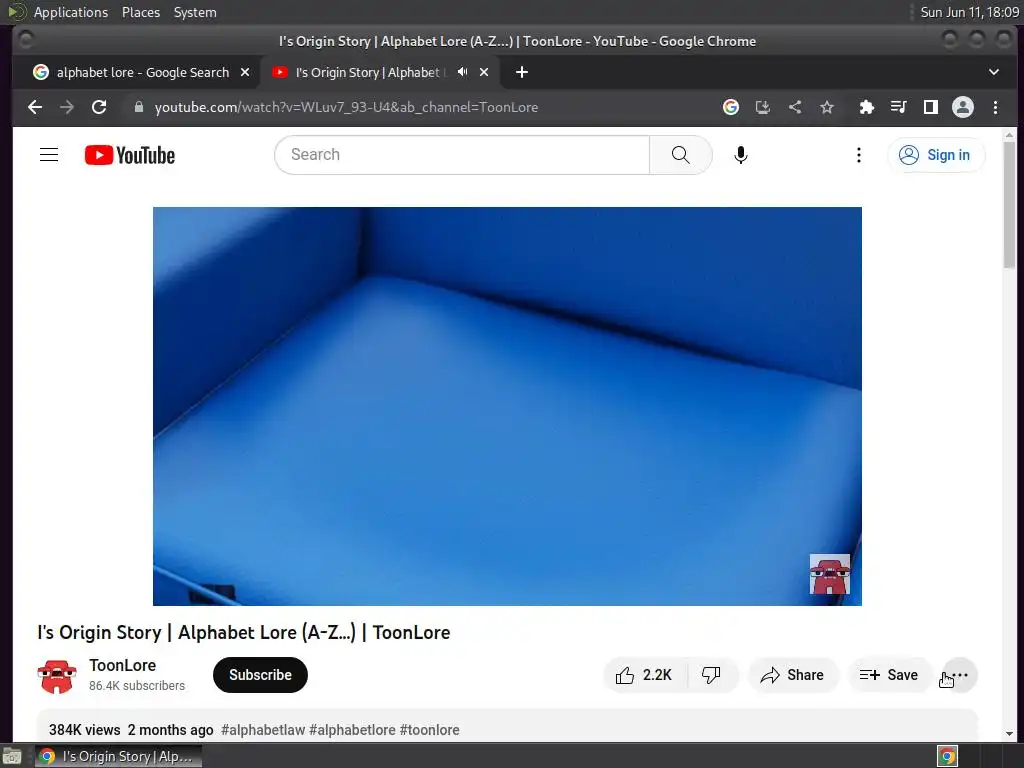
Task: View site information lock icon
Action: coord(138,107)
